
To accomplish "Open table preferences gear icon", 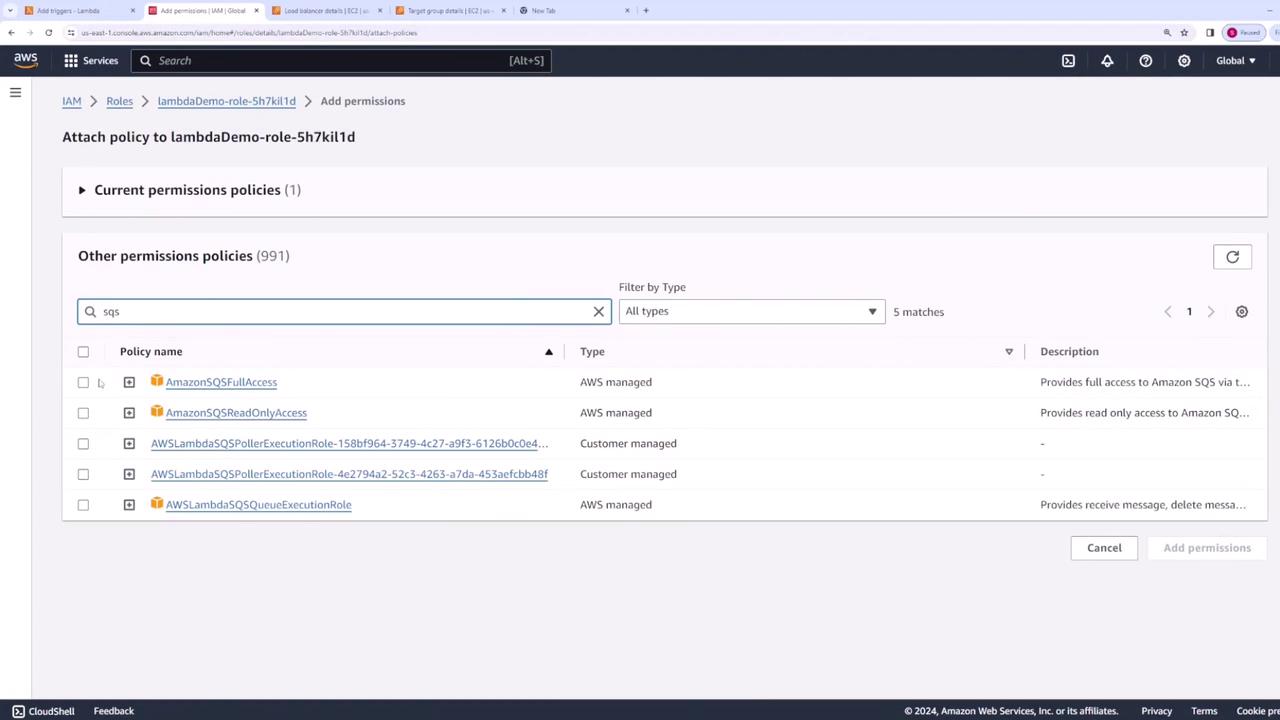I will (1242, 312).
